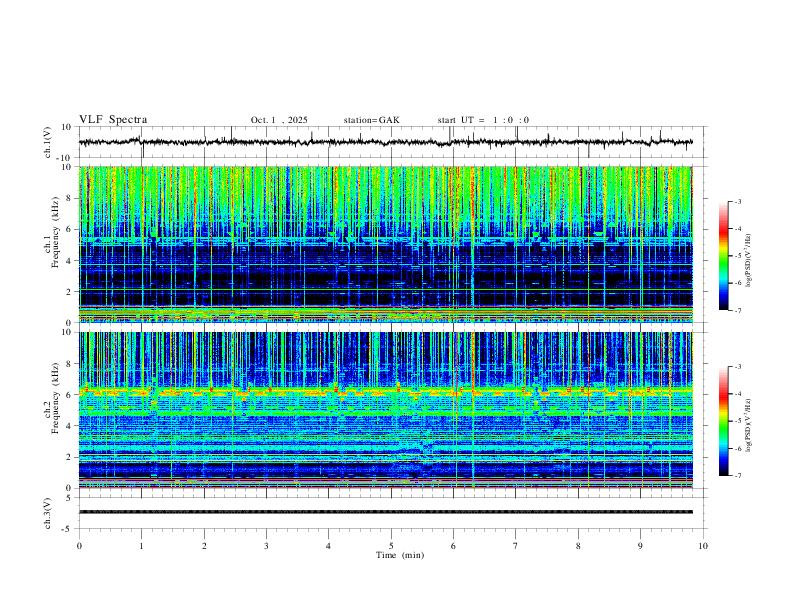The height and width of the screenshot is (612, 792).
Task: Click the 'start UT = 1 :0 :0' text
Action: (x=483, y=120)
